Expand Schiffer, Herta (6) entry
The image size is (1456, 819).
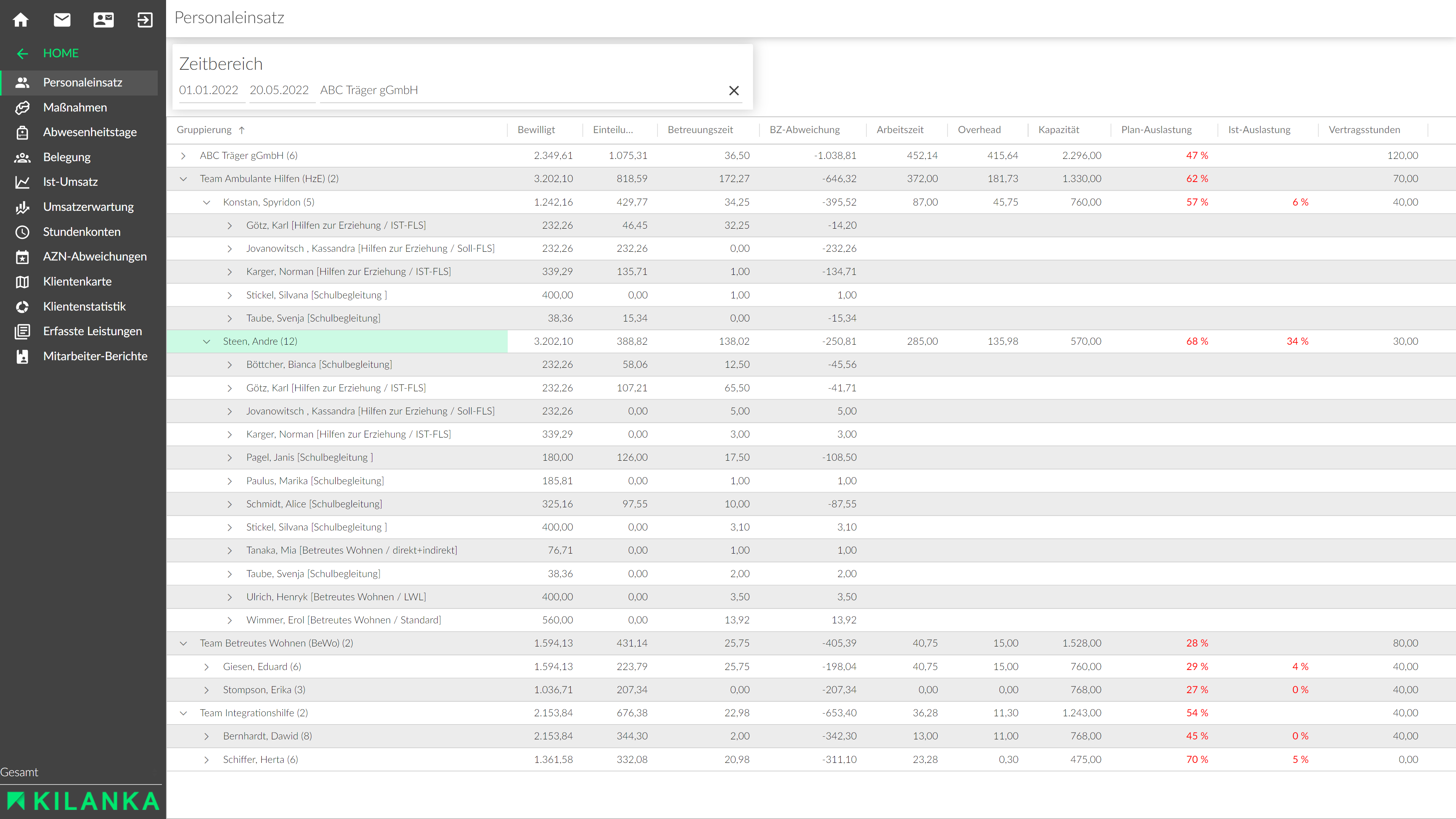coord(206,759)
